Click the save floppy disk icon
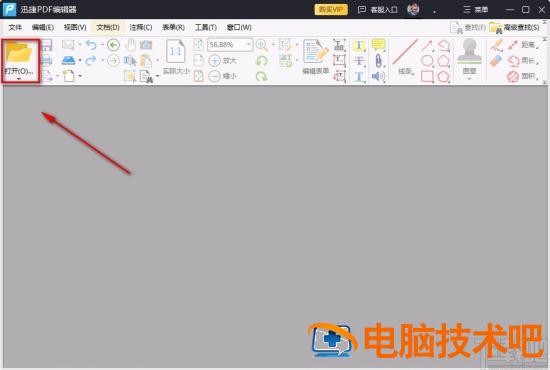This screenshot has height=370, width=550. click(x=47, y=45)
